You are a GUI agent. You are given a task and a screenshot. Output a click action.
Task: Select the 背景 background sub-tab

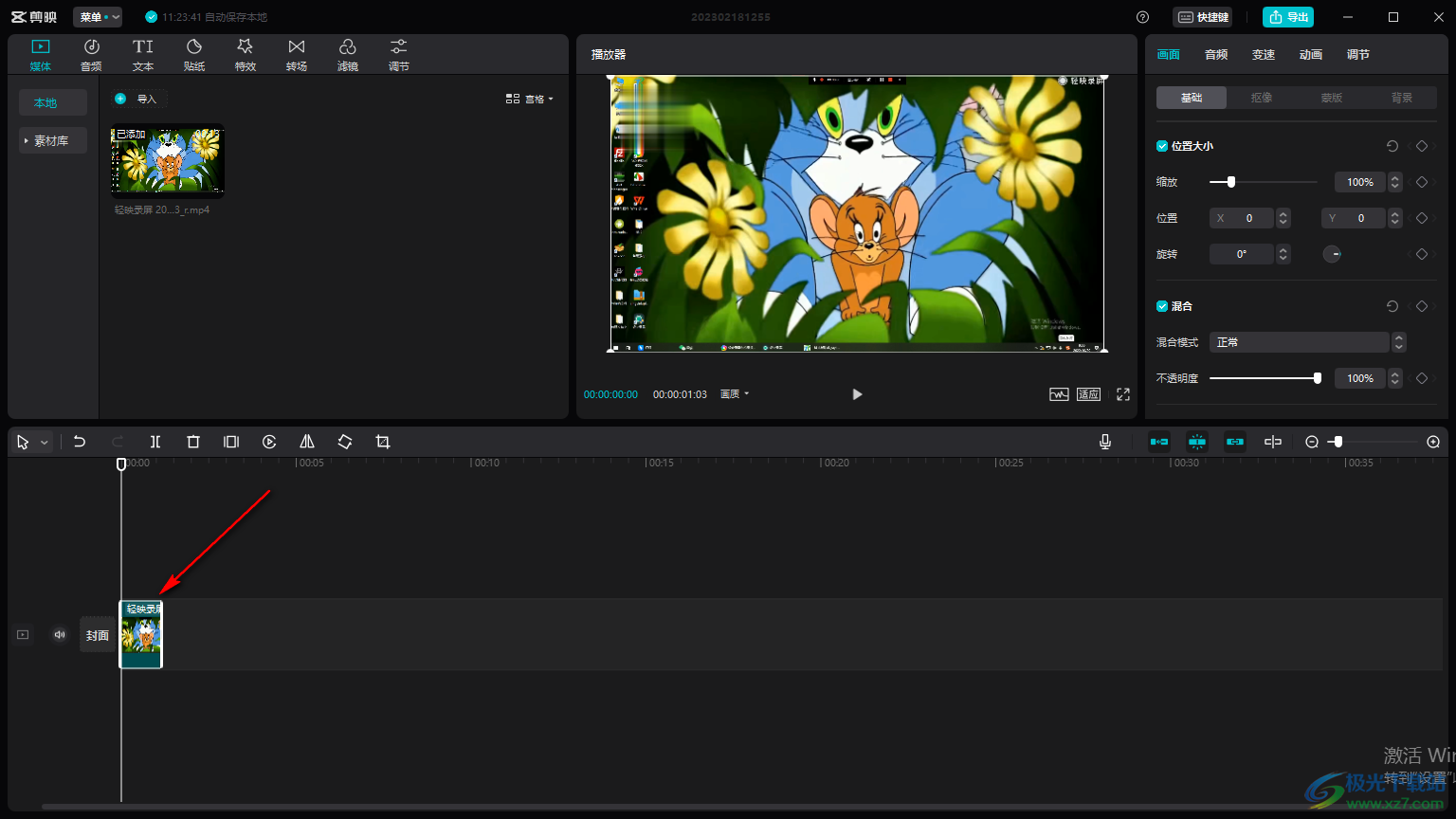pos(1402,98)
